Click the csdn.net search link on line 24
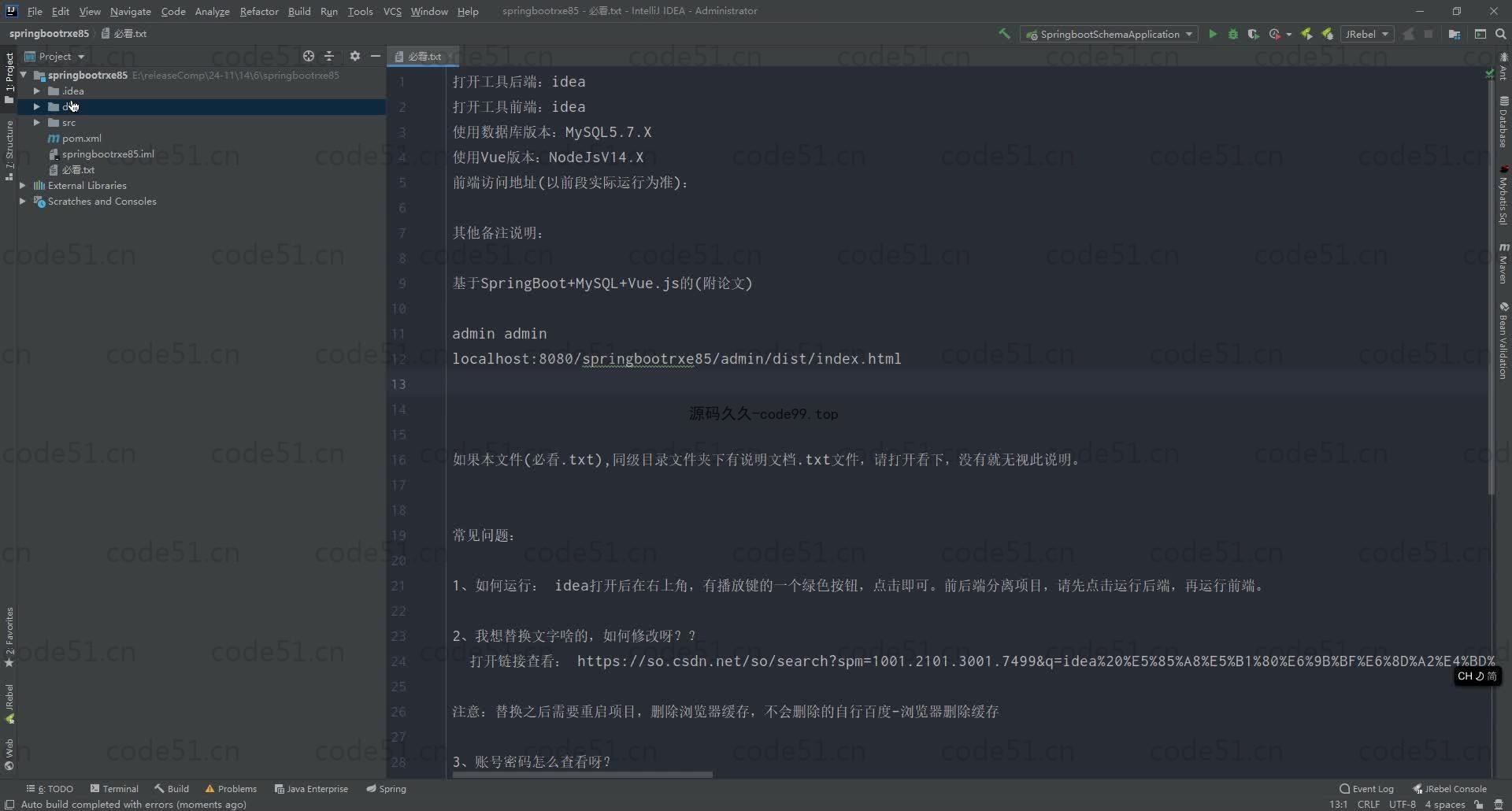1512x811 pixels. tap(1036, 661)
